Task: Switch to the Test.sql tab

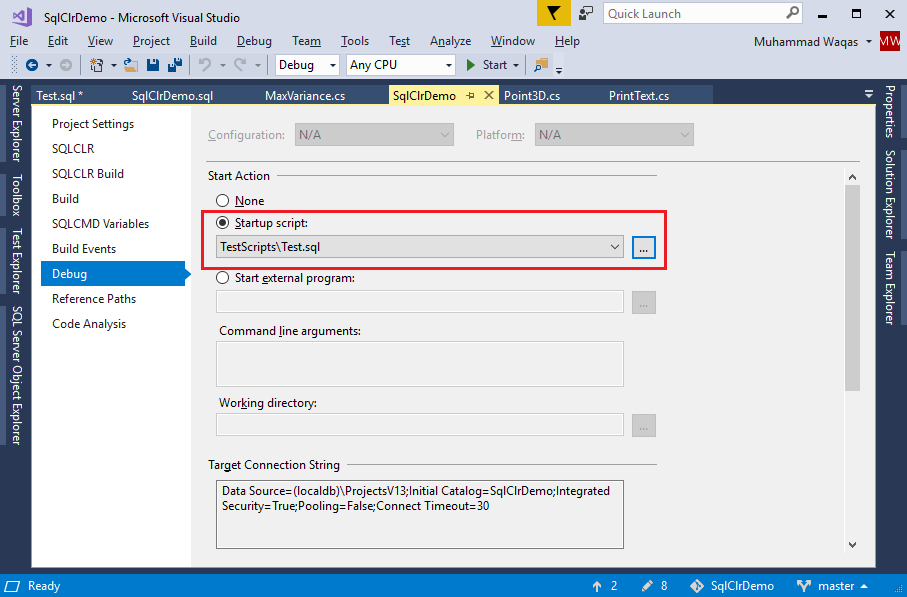Action: click(60, 95)
